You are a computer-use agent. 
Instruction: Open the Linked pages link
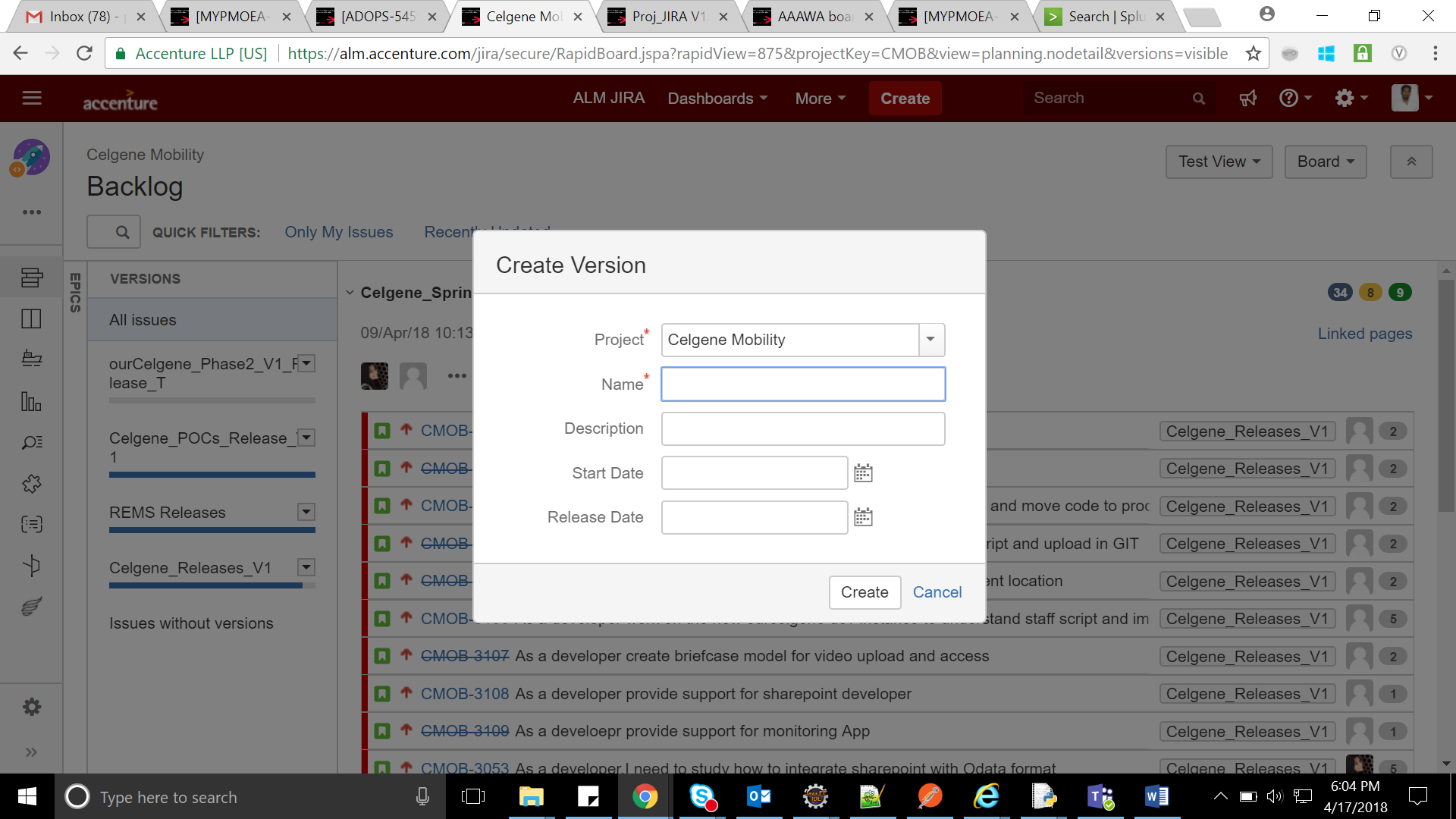1364,334
